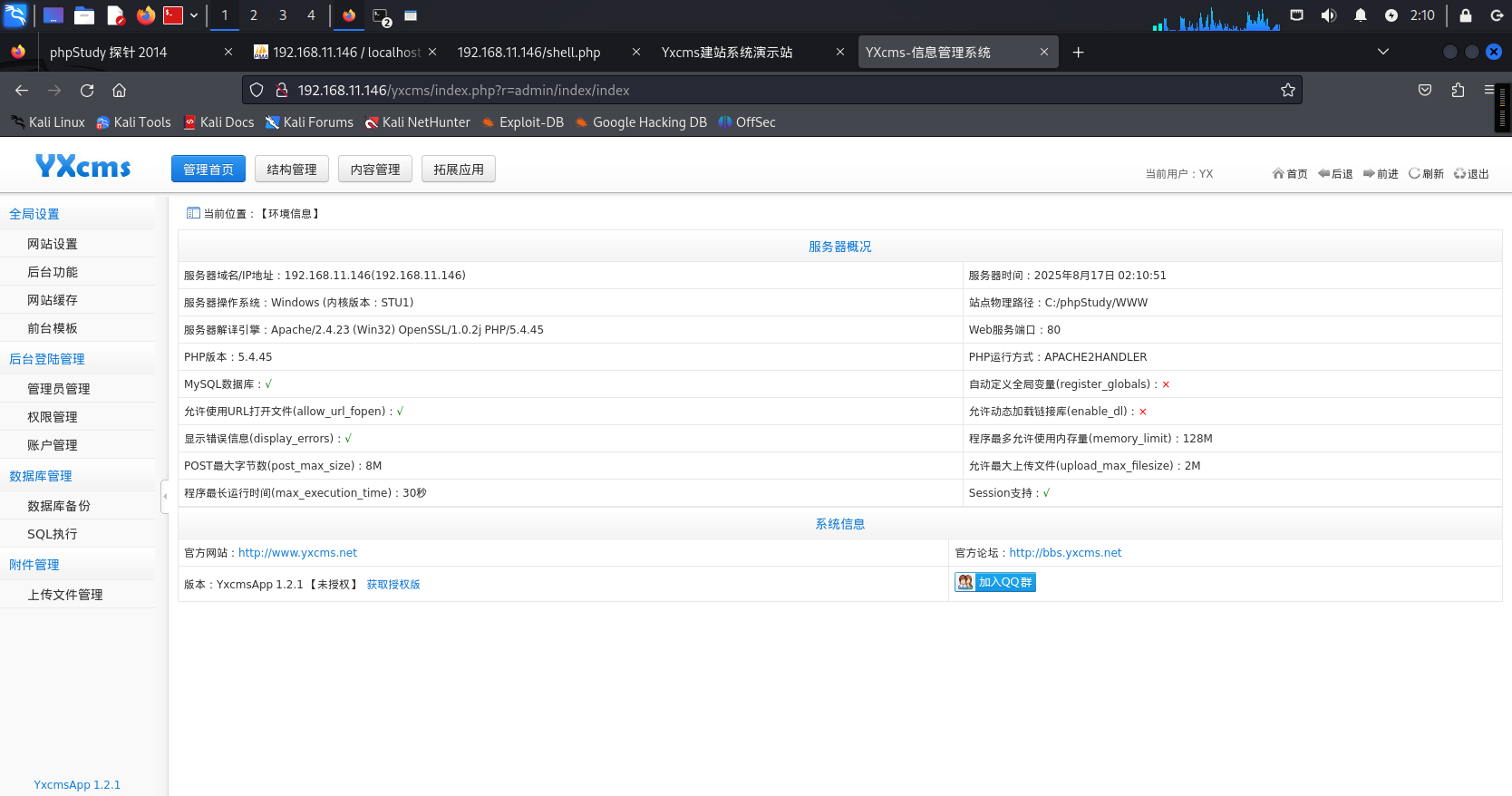Open 管理员管理 in the sidebar

point(59,389)
